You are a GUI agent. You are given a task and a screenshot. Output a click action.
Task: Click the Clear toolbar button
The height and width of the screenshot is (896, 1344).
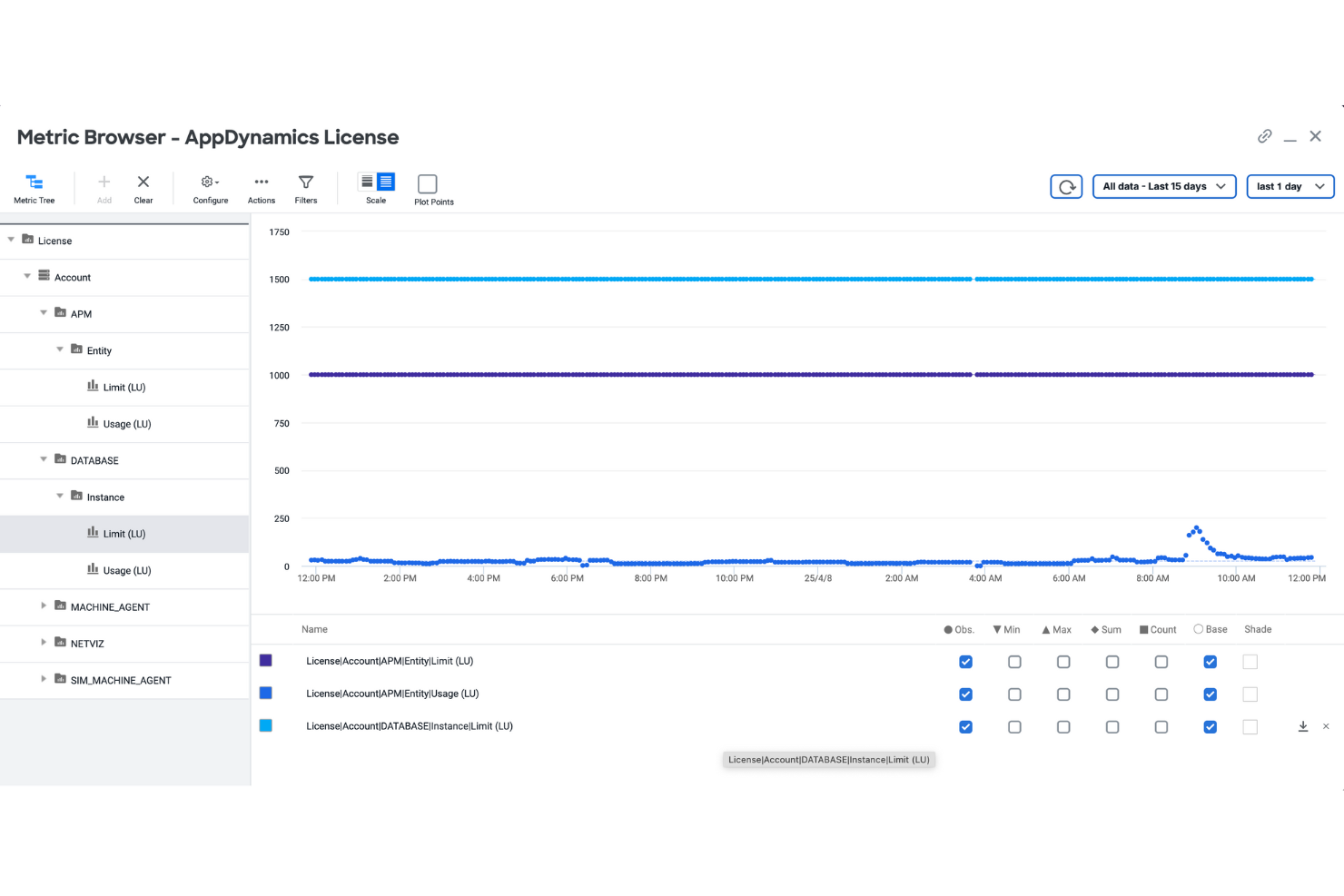143,189
